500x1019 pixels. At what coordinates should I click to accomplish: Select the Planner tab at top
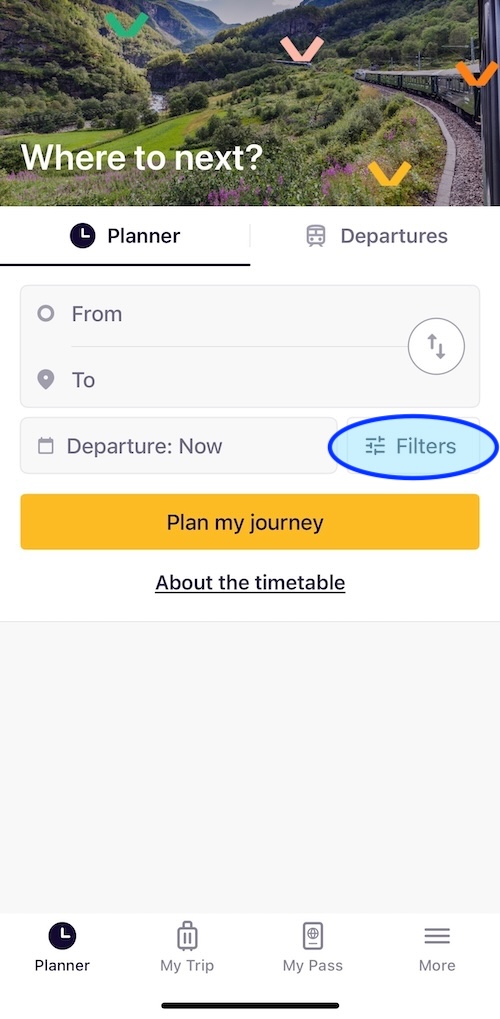(x=125, y=236)
